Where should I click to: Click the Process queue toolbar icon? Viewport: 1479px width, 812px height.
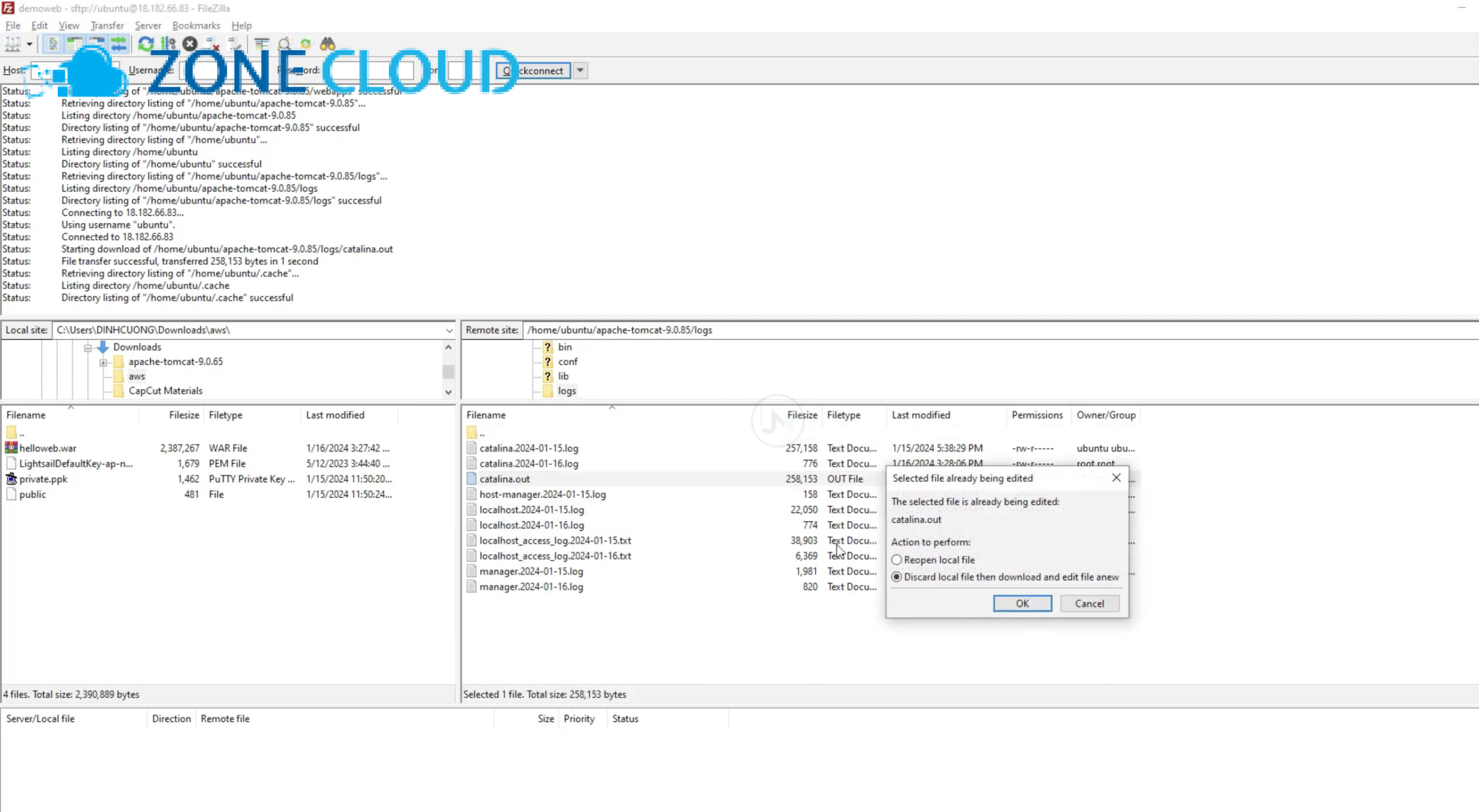point(168,44)
